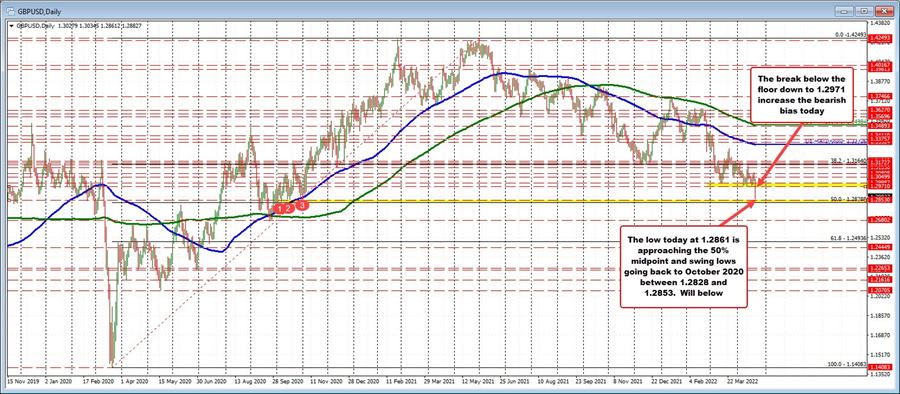Click the price axis value 1.18570
900x394 pixels.
point(879,315)
